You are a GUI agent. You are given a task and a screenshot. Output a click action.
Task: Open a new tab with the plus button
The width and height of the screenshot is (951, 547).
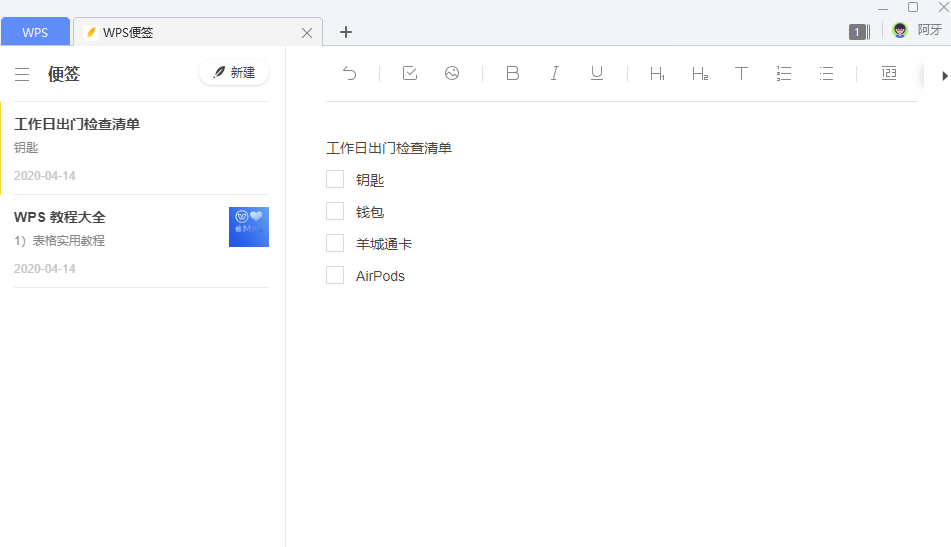[x=346, y=32]
